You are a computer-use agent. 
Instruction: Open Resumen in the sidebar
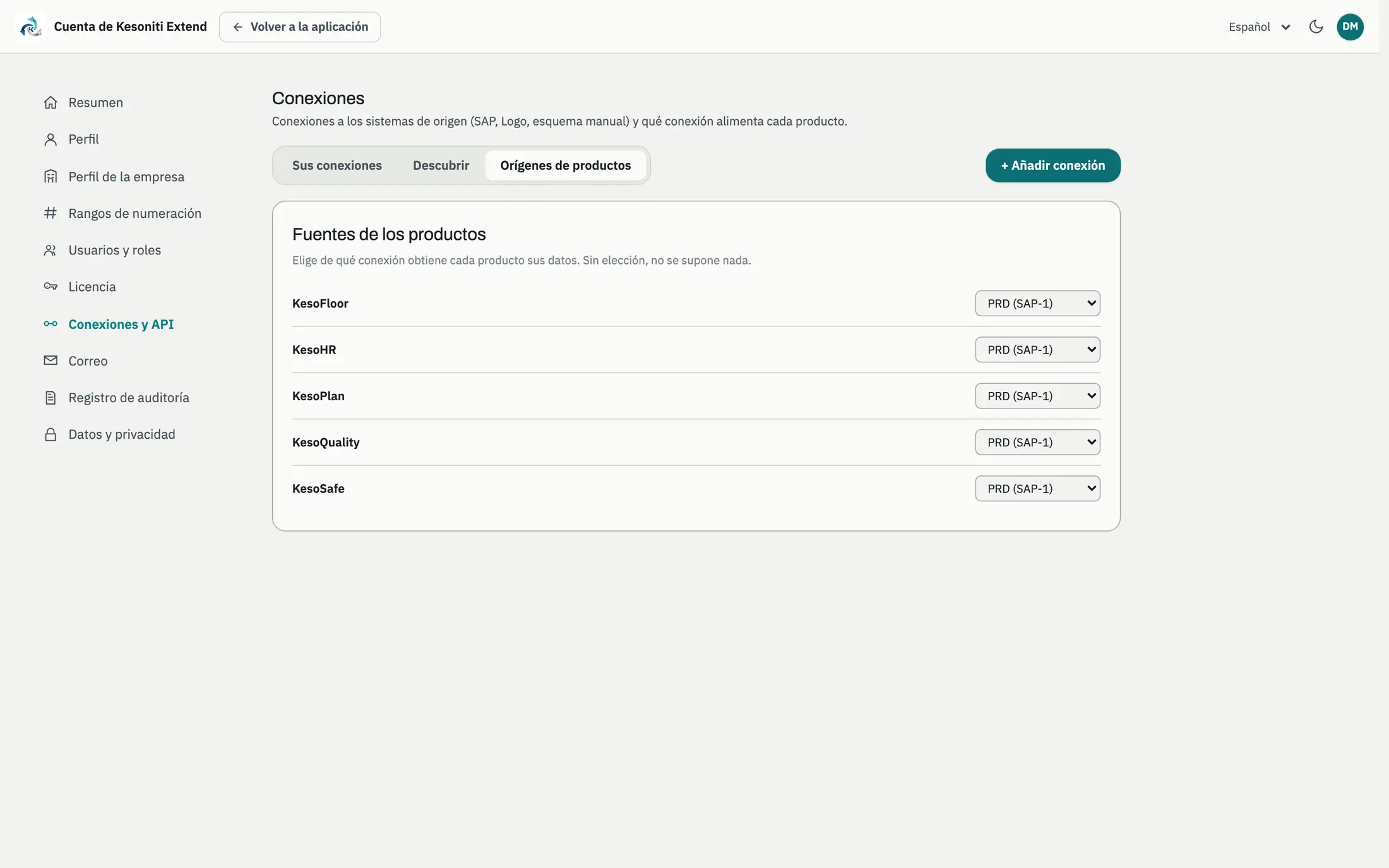tap(95, 102)
